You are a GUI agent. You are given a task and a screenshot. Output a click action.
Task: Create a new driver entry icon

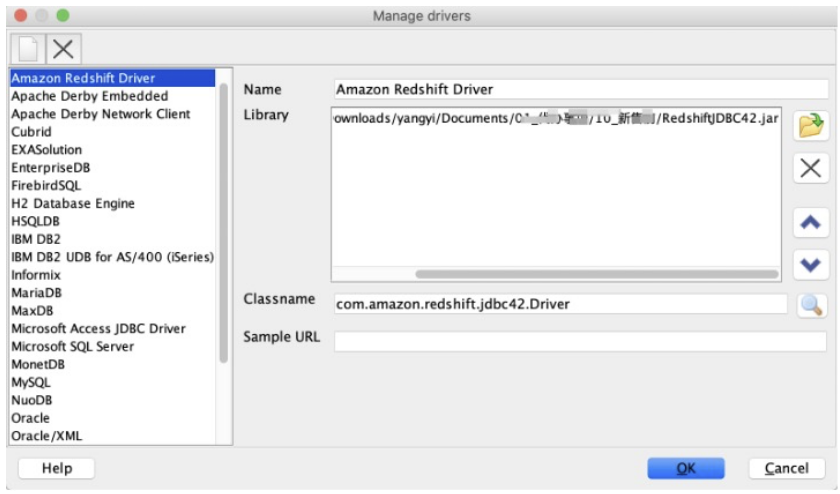(x=28, y=49)
